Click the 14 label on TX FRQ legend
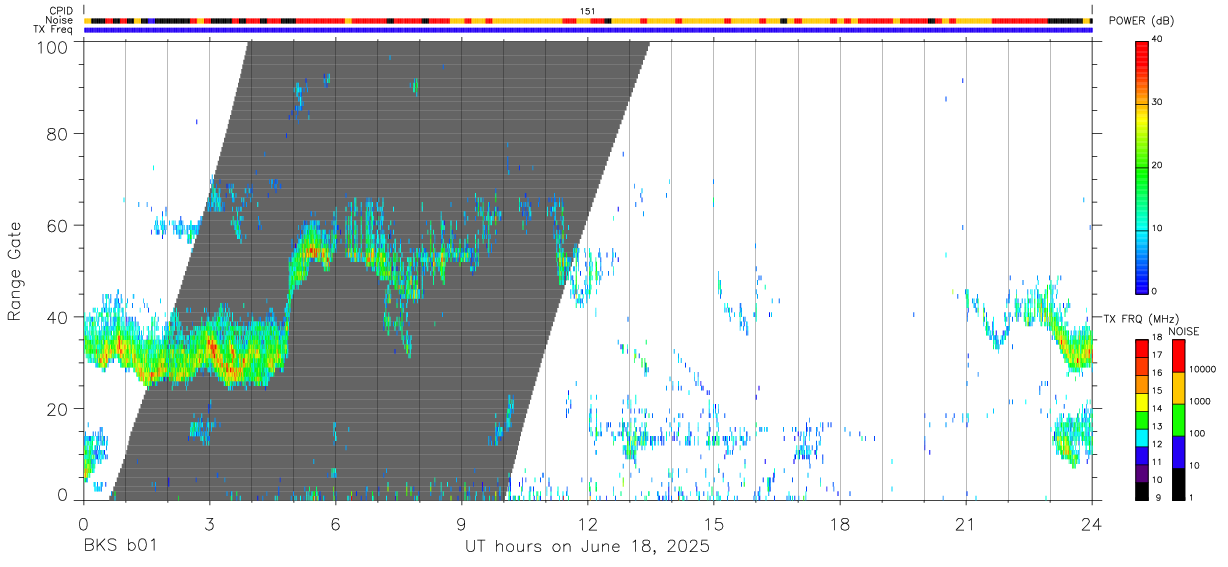 click(x=1156, y=409)
